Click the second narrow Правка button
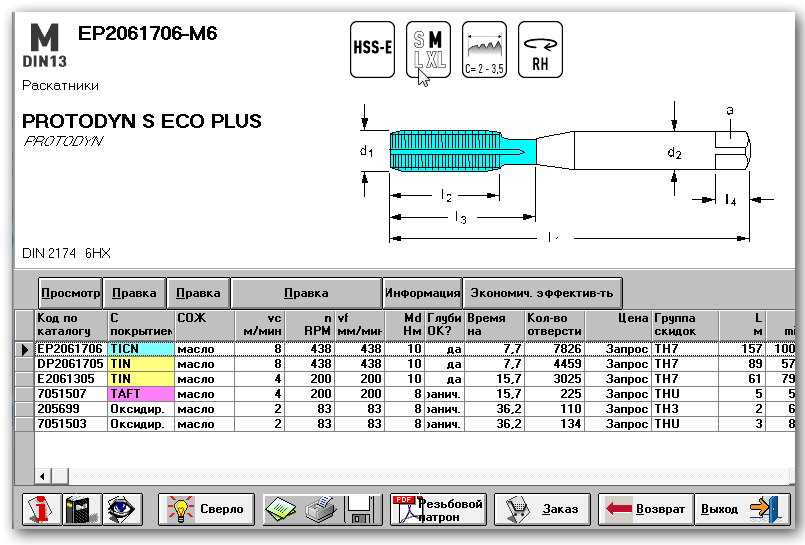 coord(198,293)
